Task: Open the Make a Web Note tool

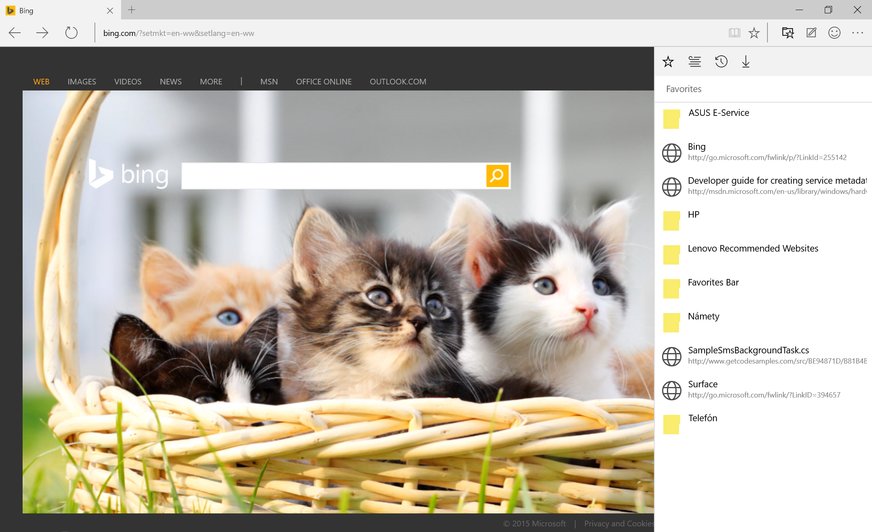Action: point(811,33)
